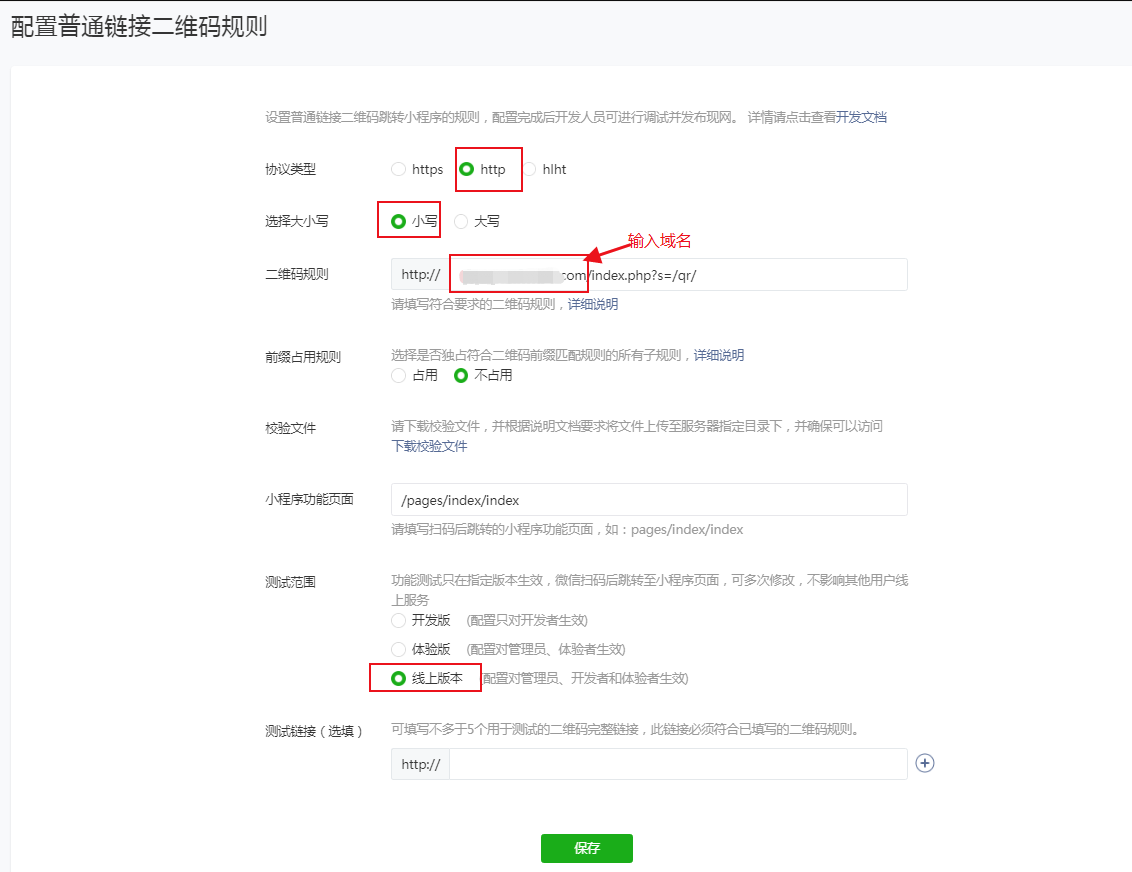1132x872 pixels.
Task: Focus the 二维码规则 URL input field
Action: point(678,274)
